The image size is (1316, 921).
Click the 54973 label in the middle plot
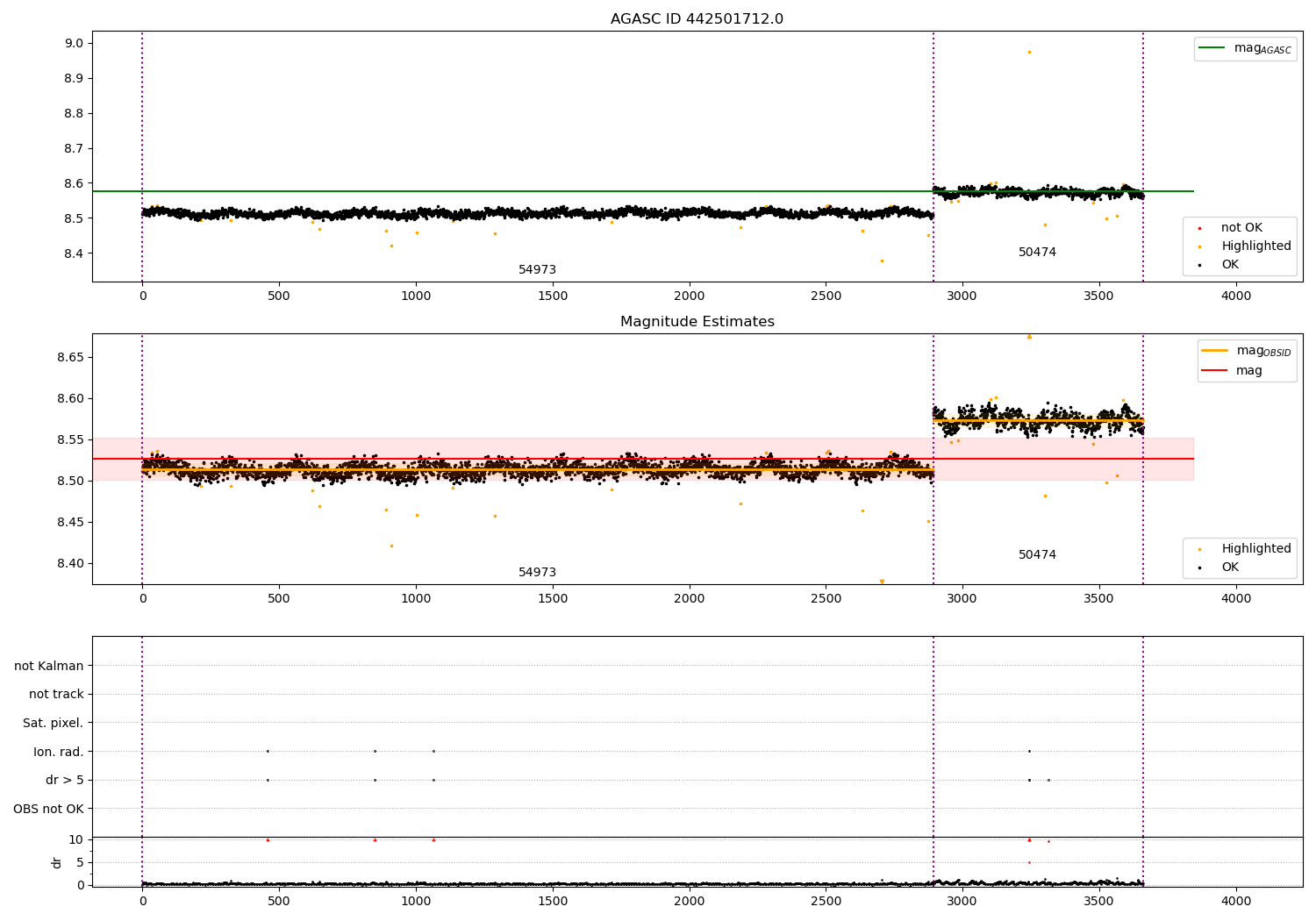(x=537, y=573)
